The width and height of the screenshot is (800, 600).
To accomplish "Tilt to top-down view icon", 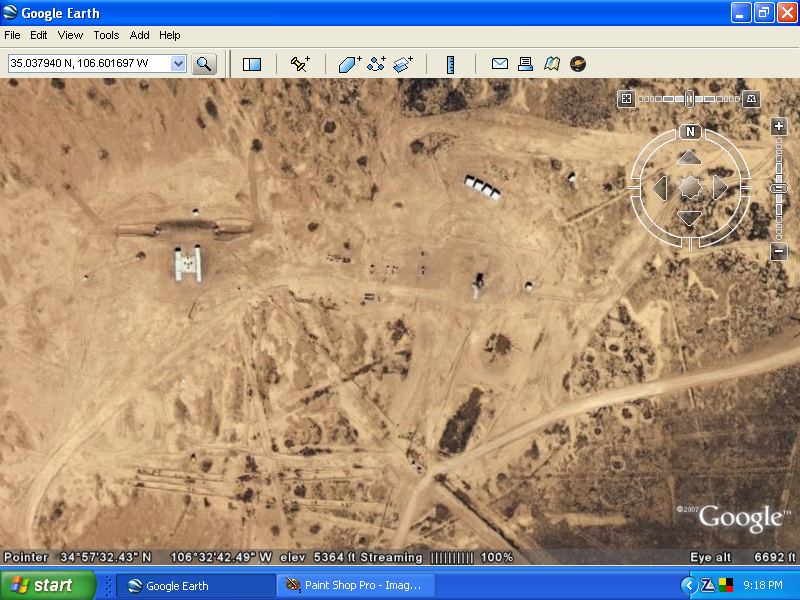I will 627,99.
